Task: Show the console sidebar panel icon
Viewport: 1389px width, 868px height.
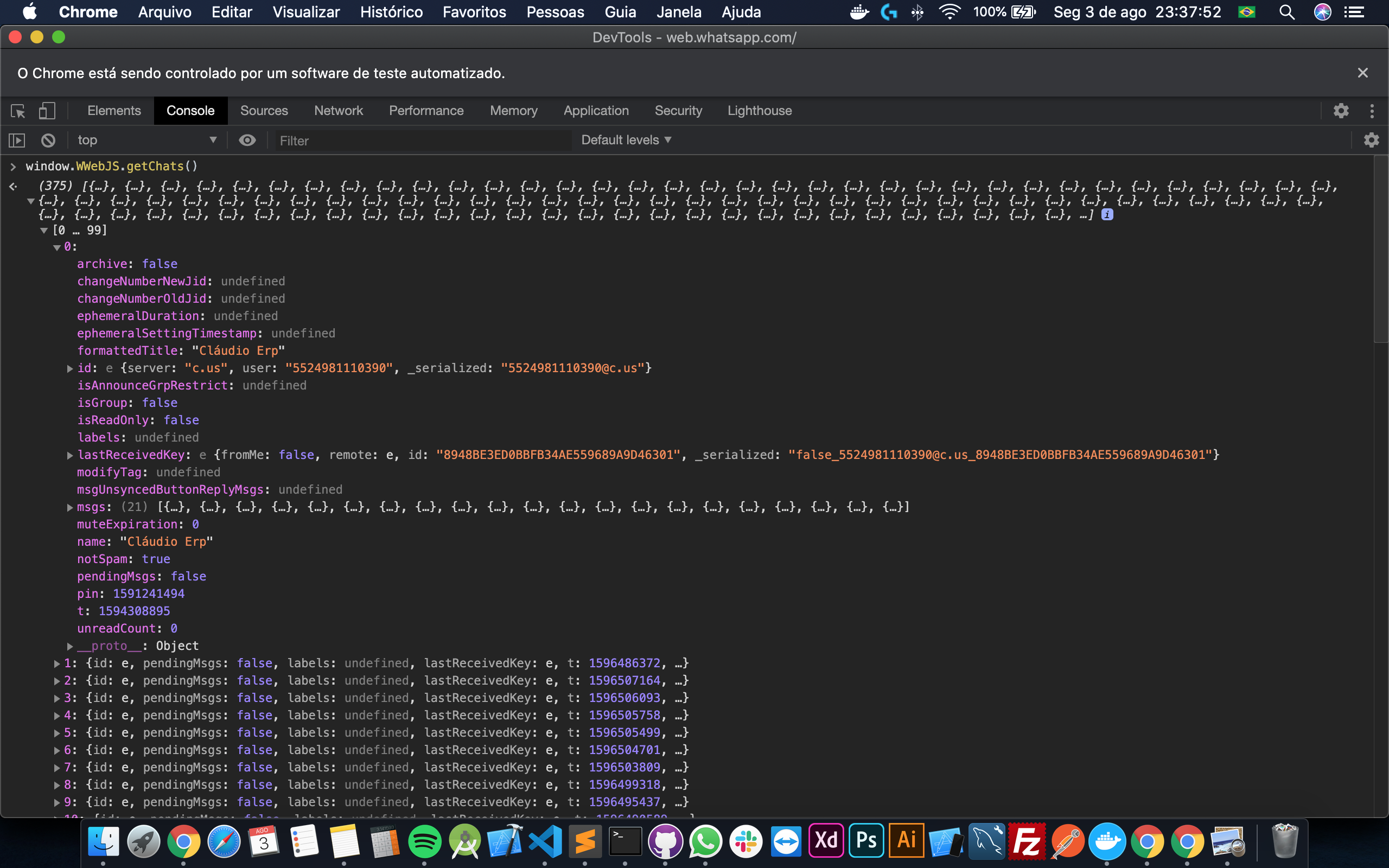Action: [x=17, y=140]
